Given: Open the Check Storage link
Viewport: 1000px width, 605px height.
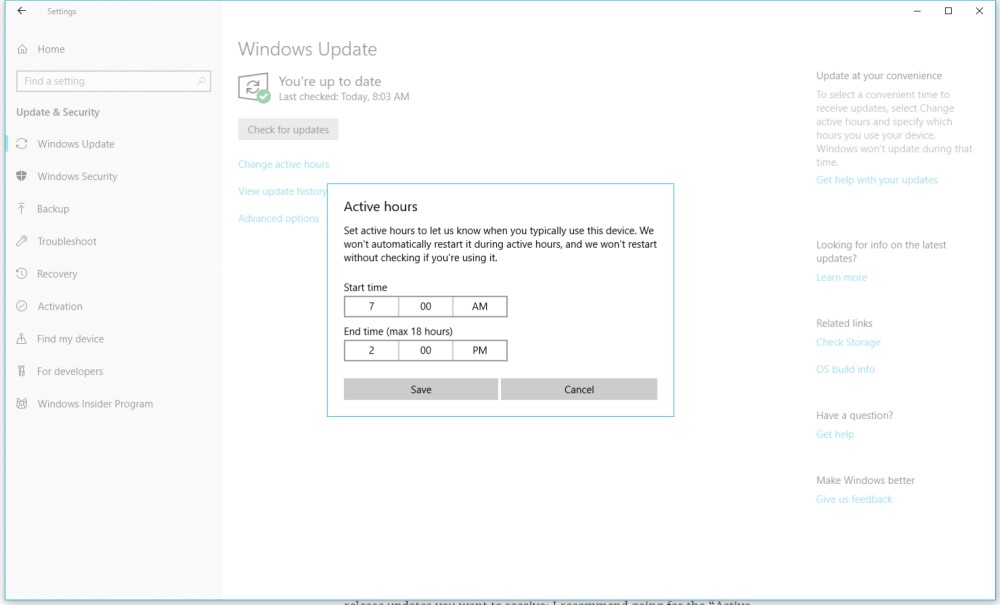Looking at the screenshot, I should point(848,342).
